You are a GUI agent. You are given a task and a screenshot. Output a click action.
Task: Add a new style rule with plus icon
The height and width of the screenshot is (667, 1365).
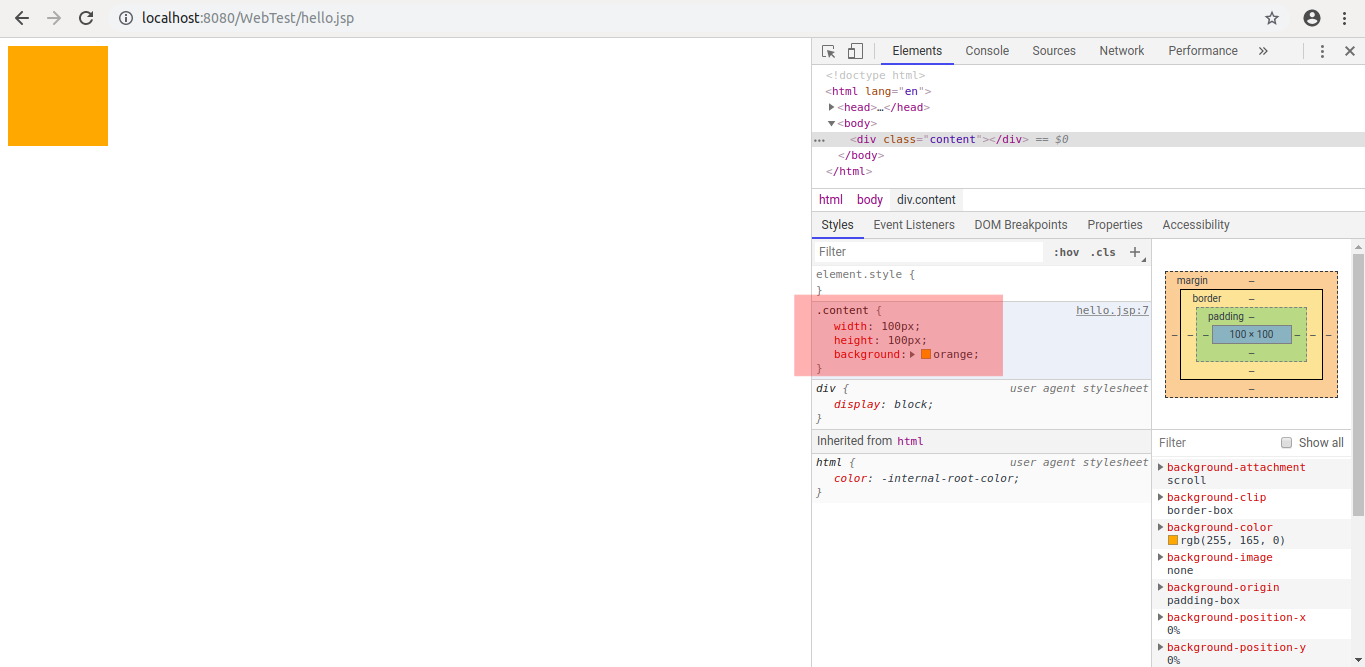(1136, 252)
